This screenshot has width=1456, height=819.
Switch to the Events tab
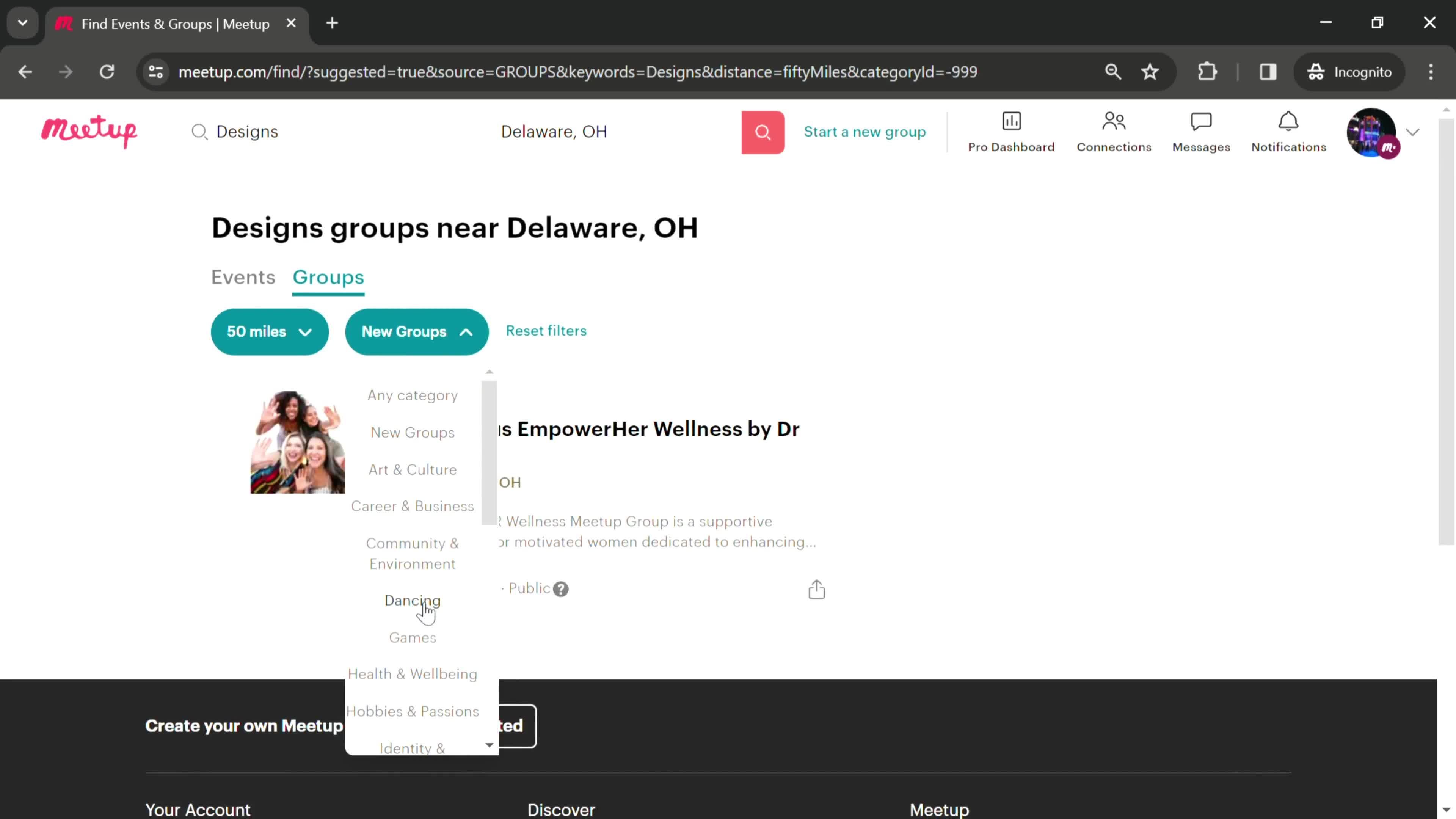click(243, 278)
